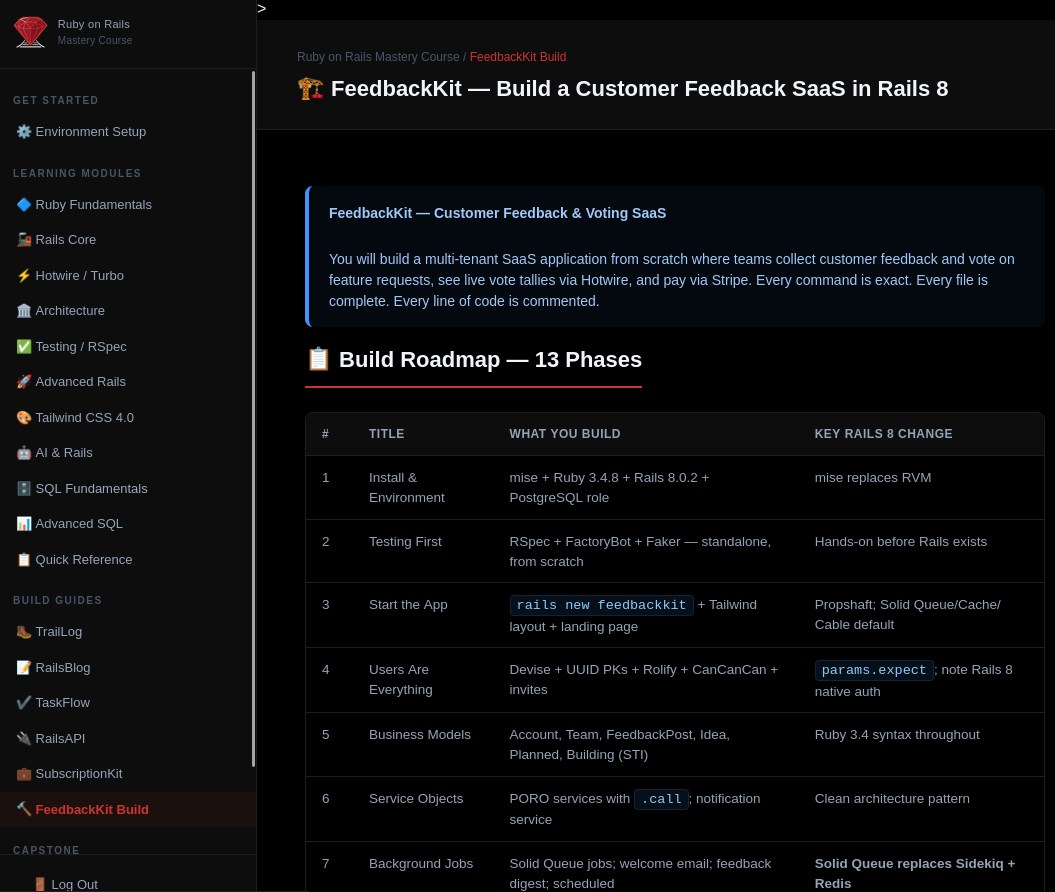Click the robot icon beside AI & Rails

[24, 453]
